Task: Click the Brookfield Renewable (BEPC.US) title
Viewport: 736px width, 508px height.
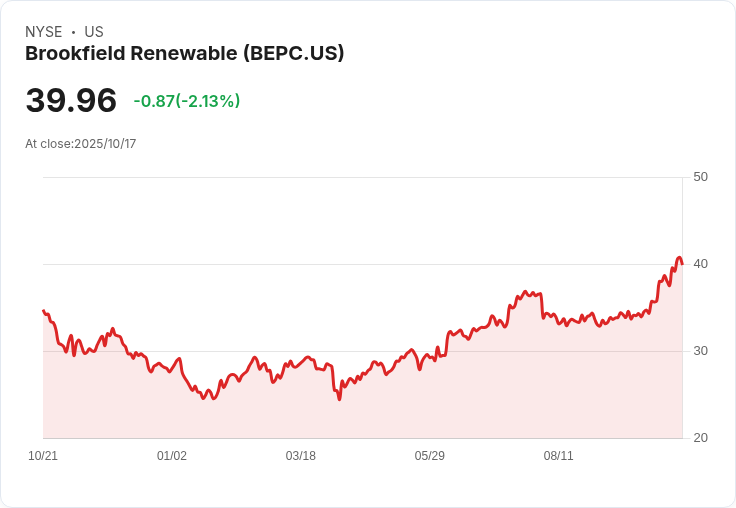Action: (x=184, y=54)
